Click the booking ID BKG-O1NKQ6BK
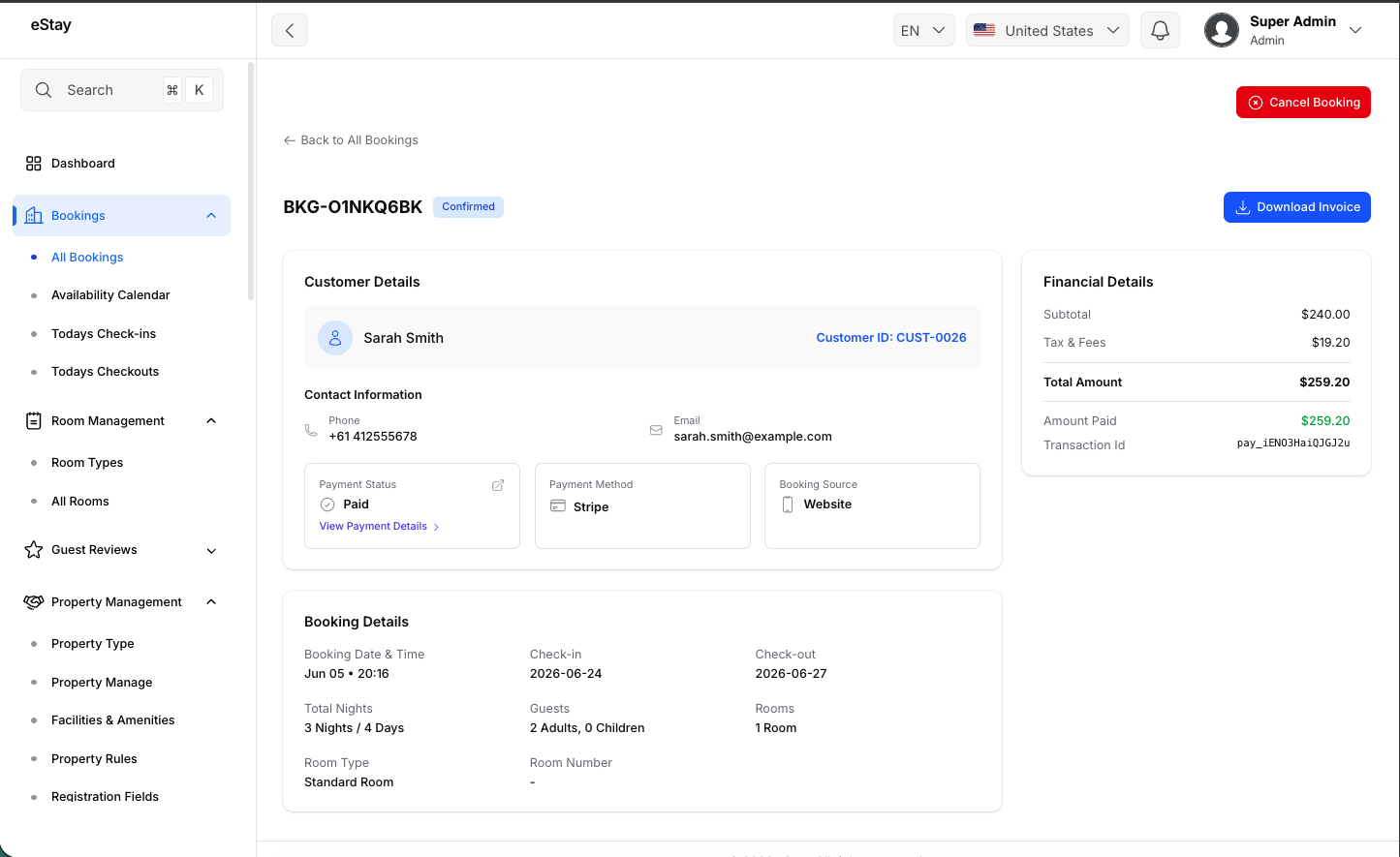Image resolution: width=1400 pixels, height=857 pixels. [x=353, y=207]
